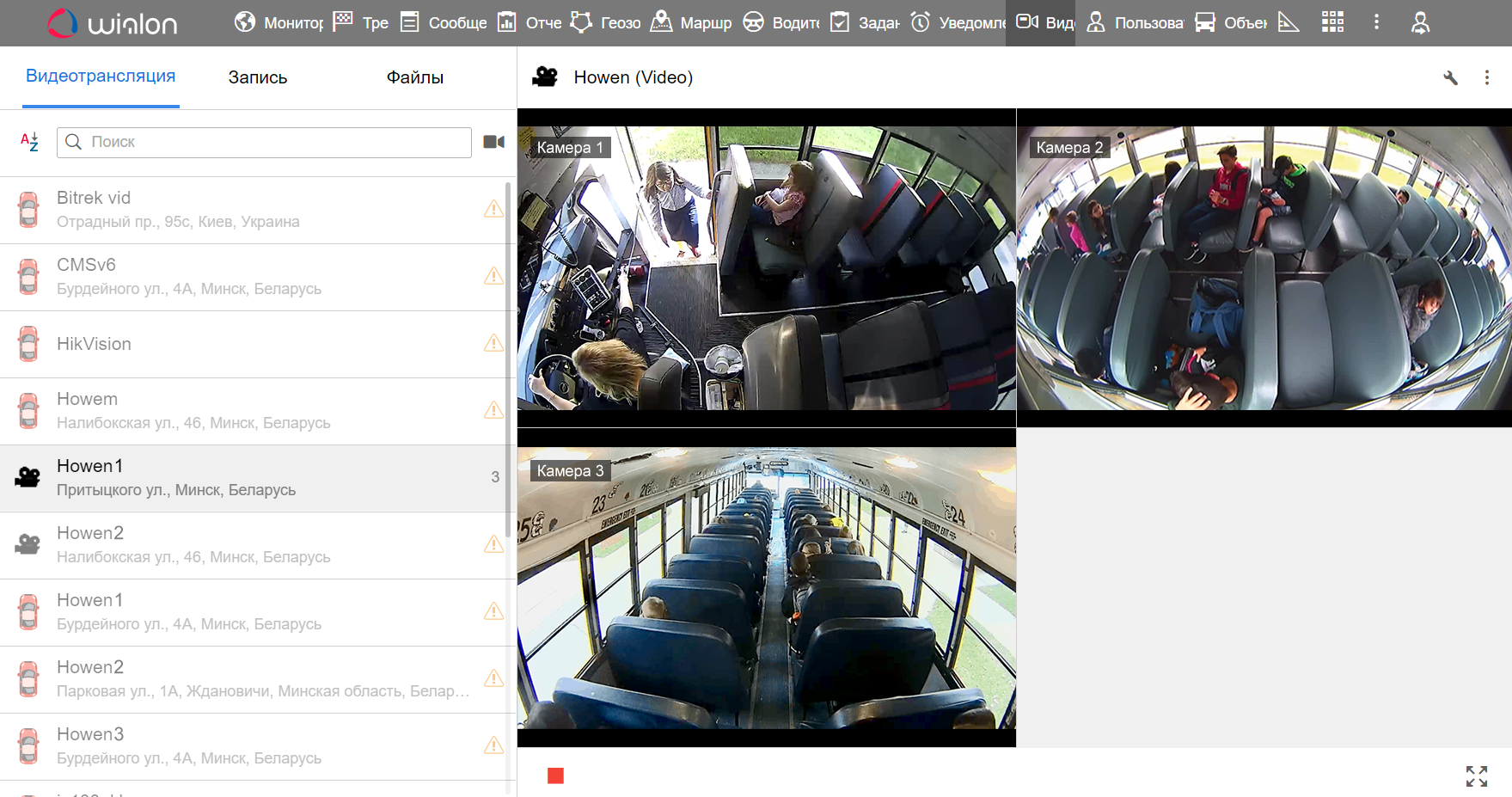This screenshot has width=1512, height=797.
Task: Toggle the video camera filter icon
Action: [x=493, y=142]
